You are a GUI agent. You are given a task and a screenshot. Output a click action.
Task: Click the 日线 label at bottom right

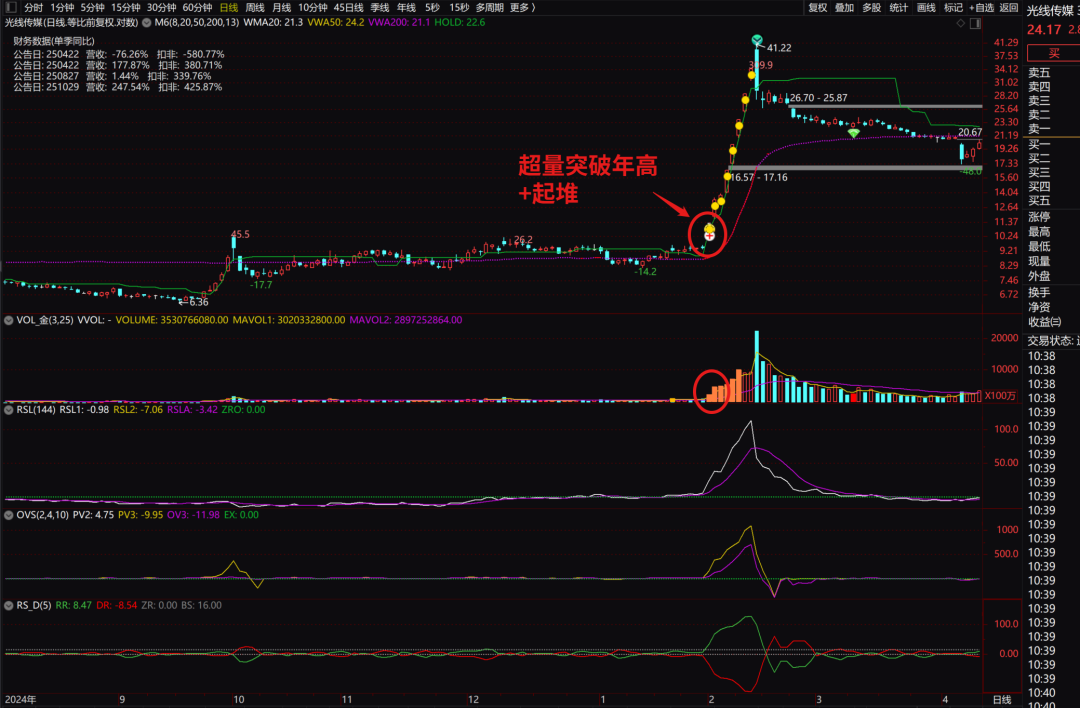click(1002, 700)
